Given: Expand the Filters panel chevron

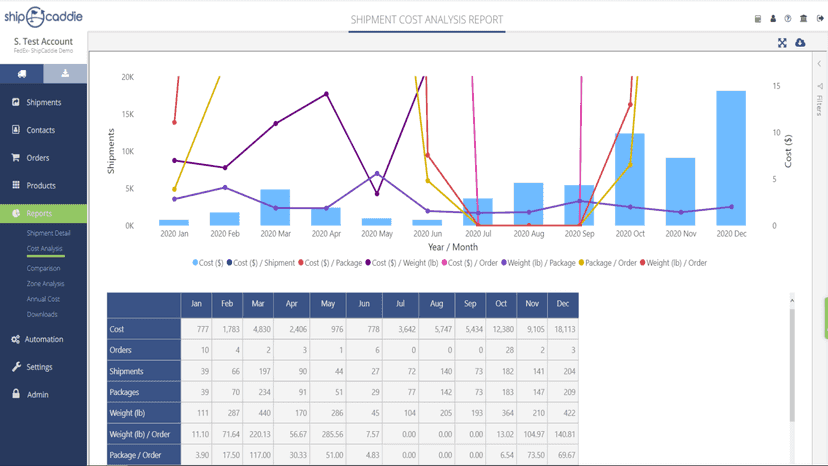Looking at the screenshot, I should (820, 64).
